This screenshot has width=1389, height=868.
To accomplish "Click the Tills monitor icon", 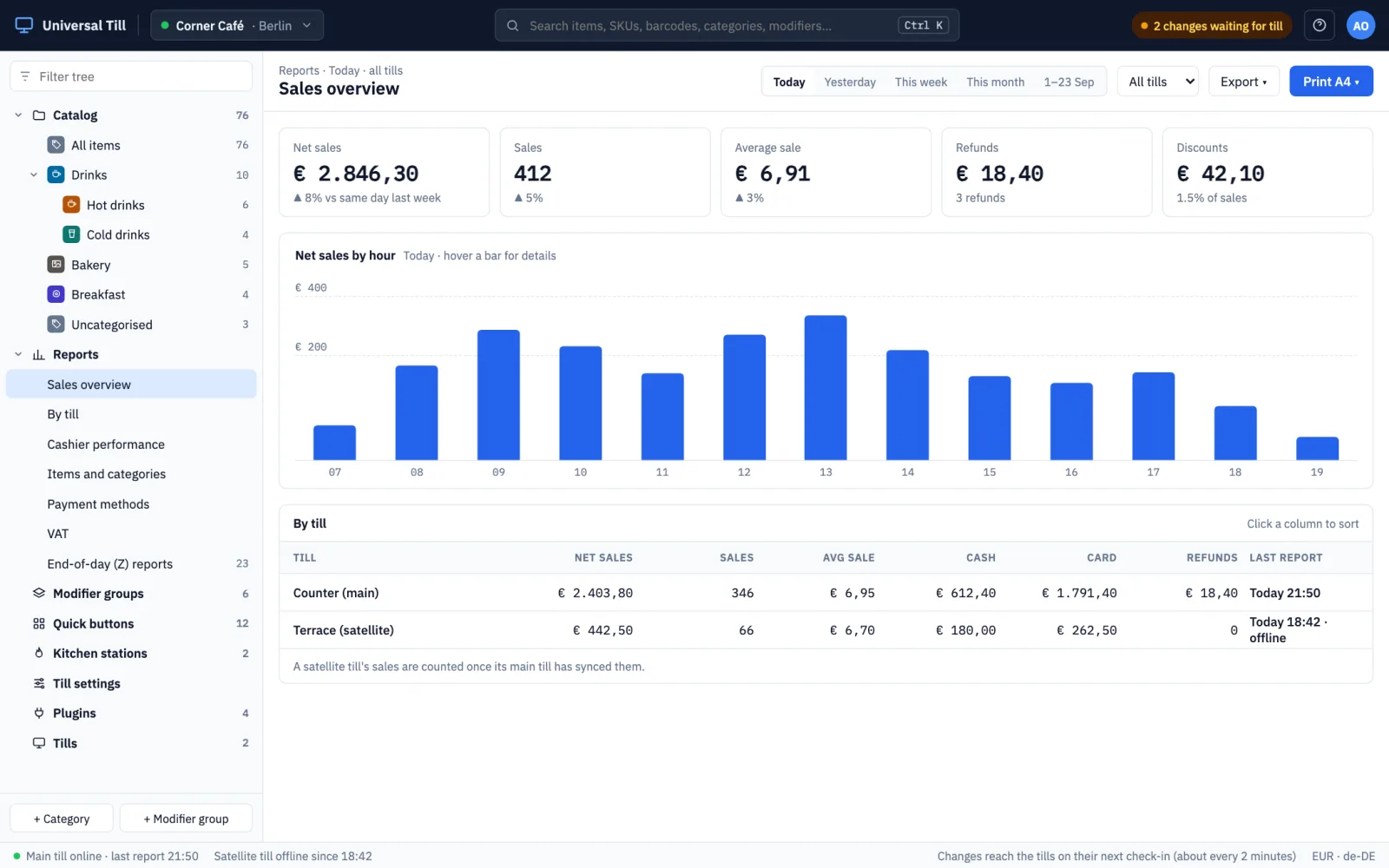I will point(39,743).
